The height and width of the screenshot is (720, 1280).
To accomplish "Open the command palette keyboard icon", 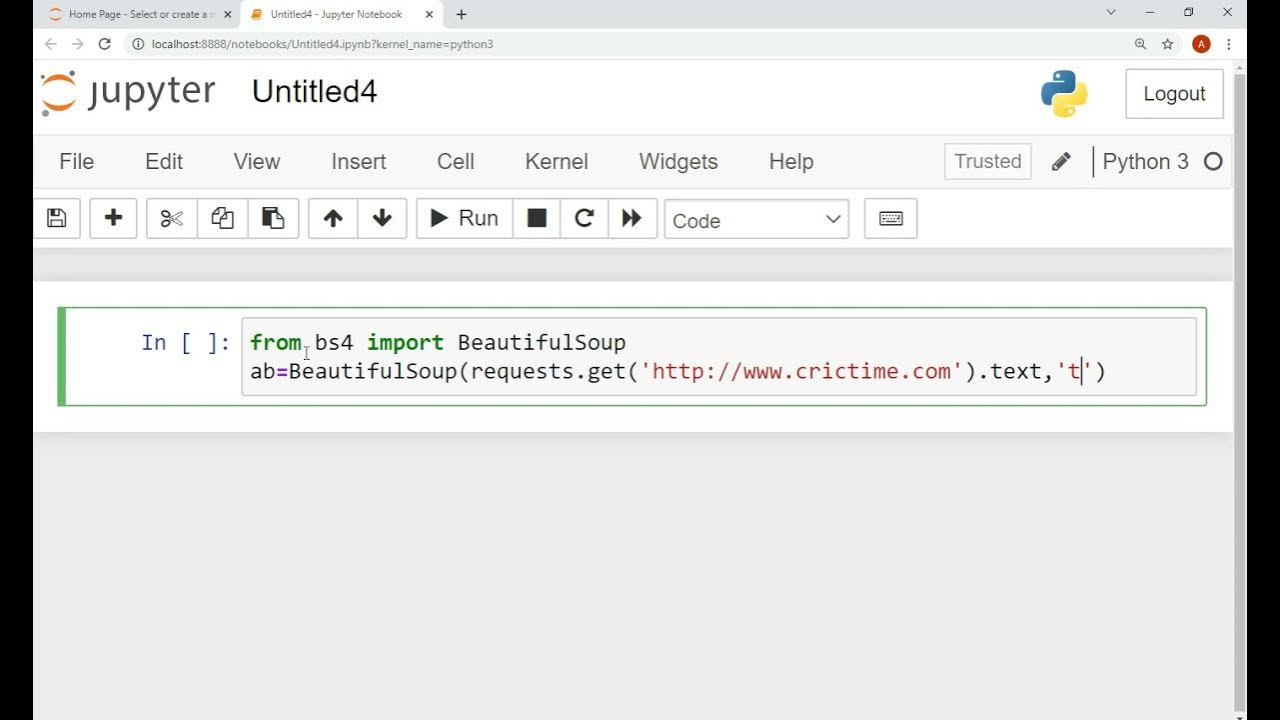I will (891, 219).
